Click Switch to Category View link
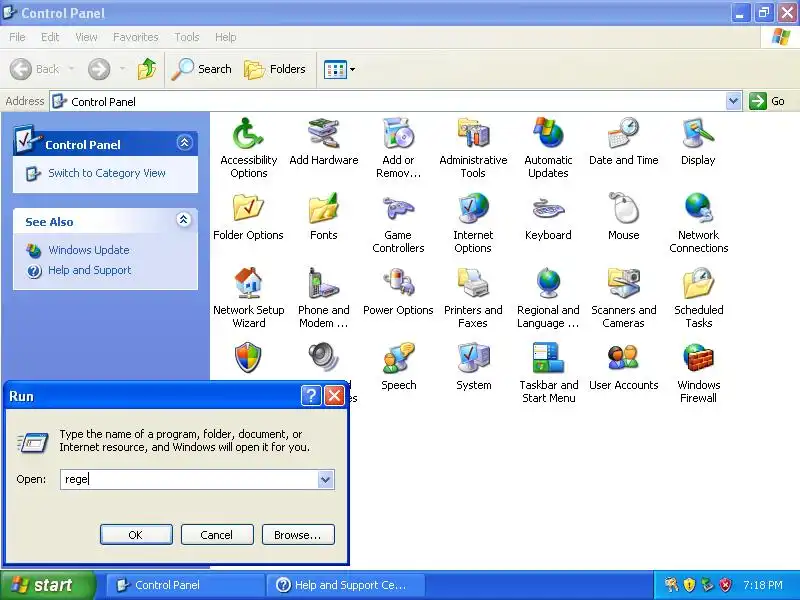The width and height of the screenshot is (800, 600). pyautogui.click(x=107, y=173)
